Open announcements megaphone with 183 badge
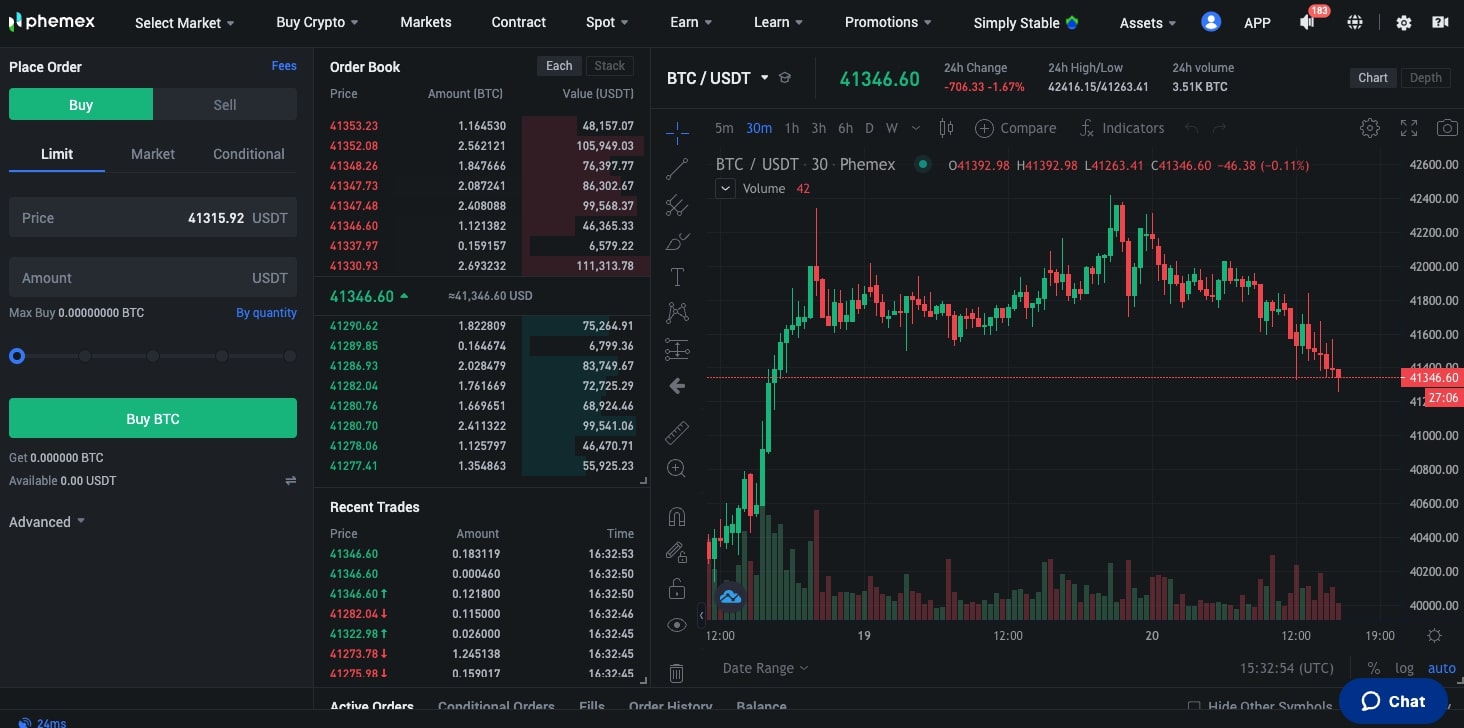 [x=1309, y=21]
